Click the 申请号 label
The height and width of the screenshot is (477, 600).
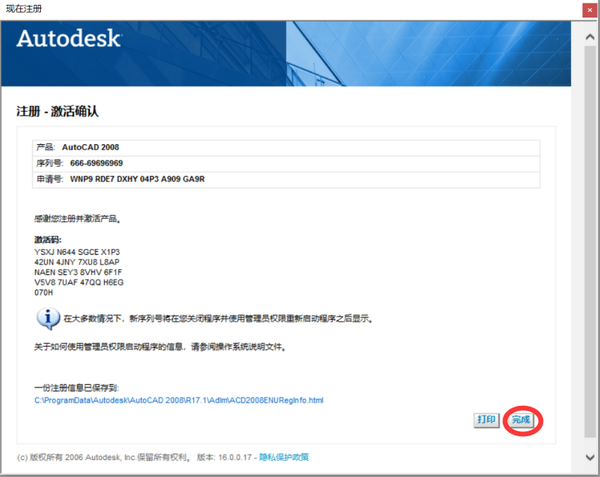tap(50, 179)
